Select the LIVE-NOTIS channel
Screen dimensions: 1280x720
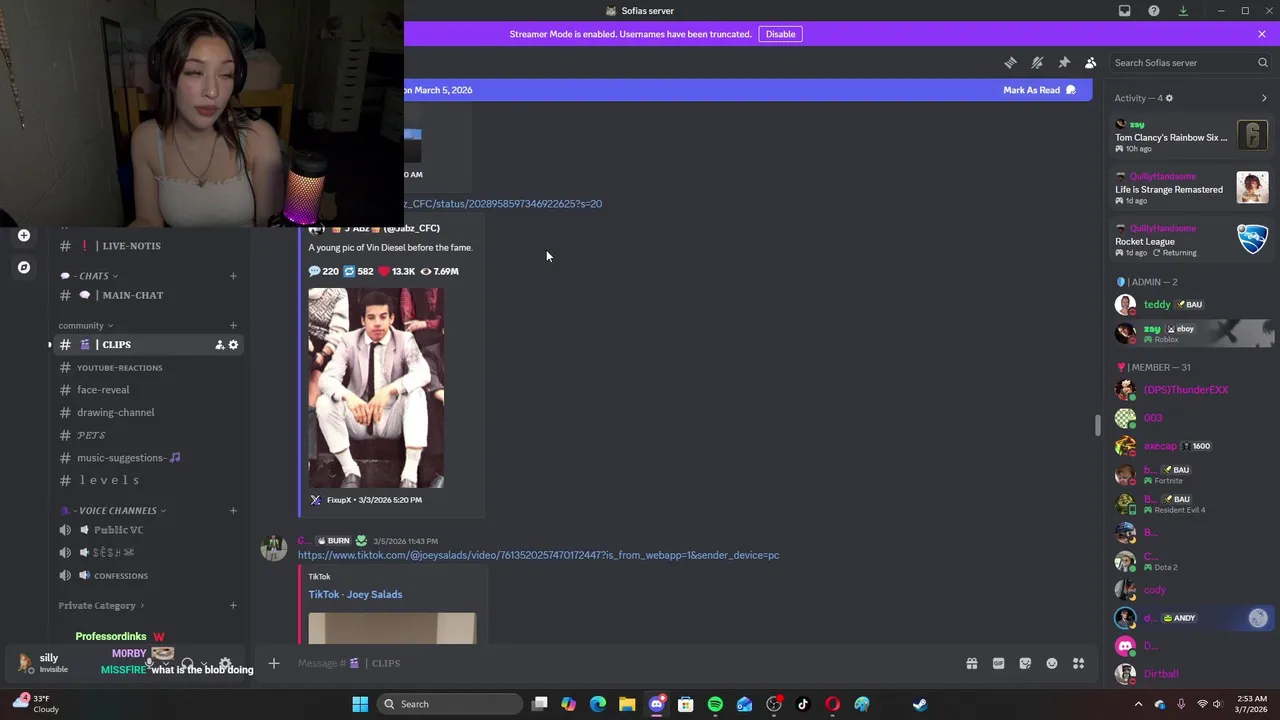coord(148,246)
